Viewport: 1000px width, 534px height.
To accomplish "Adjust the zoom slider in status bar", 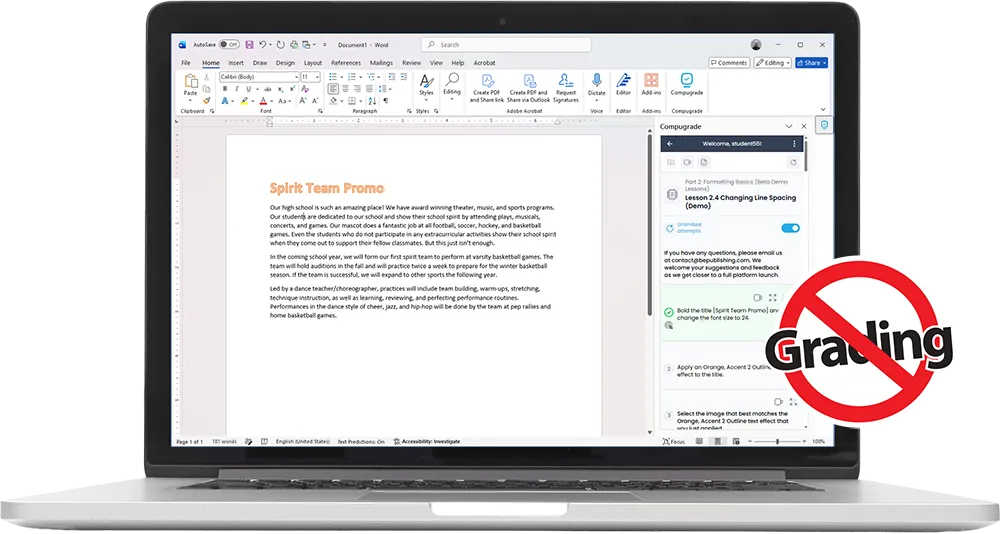I will point(777,441).
